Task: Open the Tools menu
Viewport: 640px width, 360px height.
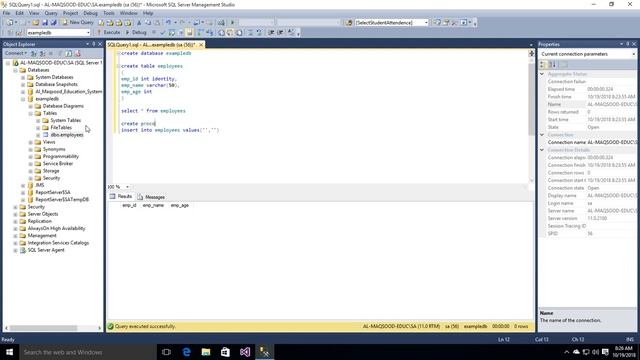Action: coord(109,13)
